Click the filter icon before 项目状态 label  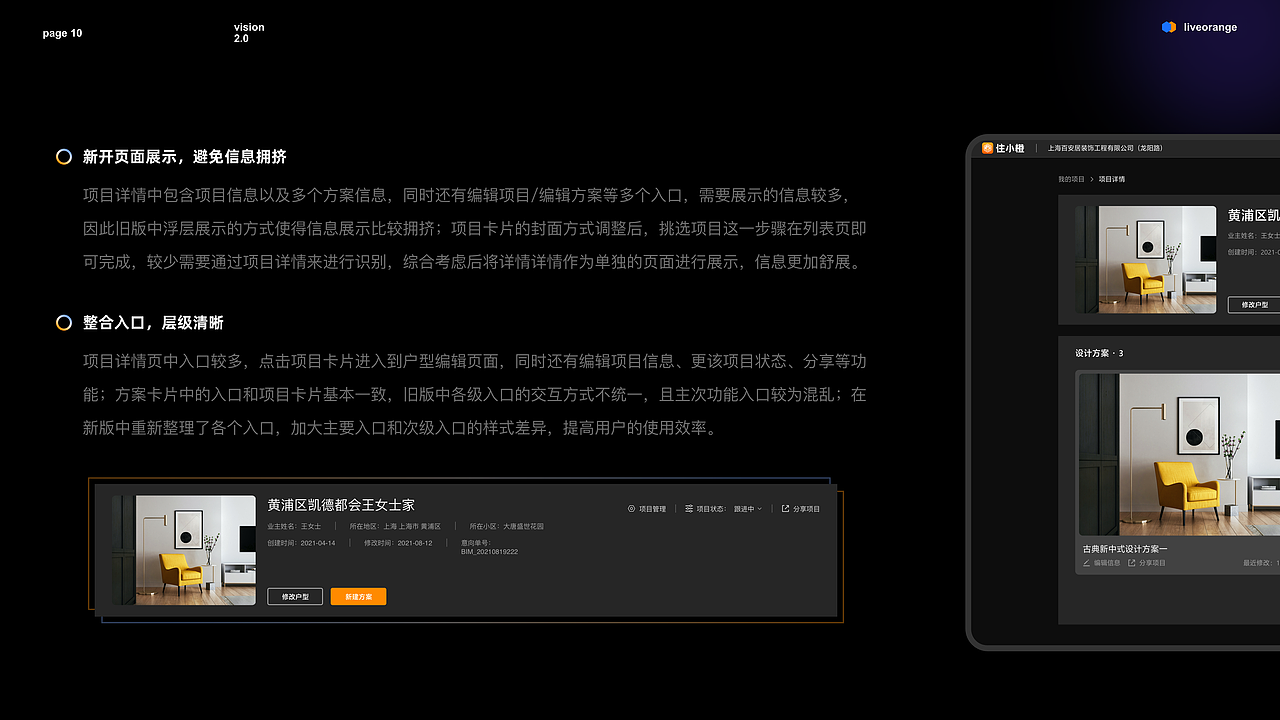689,508
